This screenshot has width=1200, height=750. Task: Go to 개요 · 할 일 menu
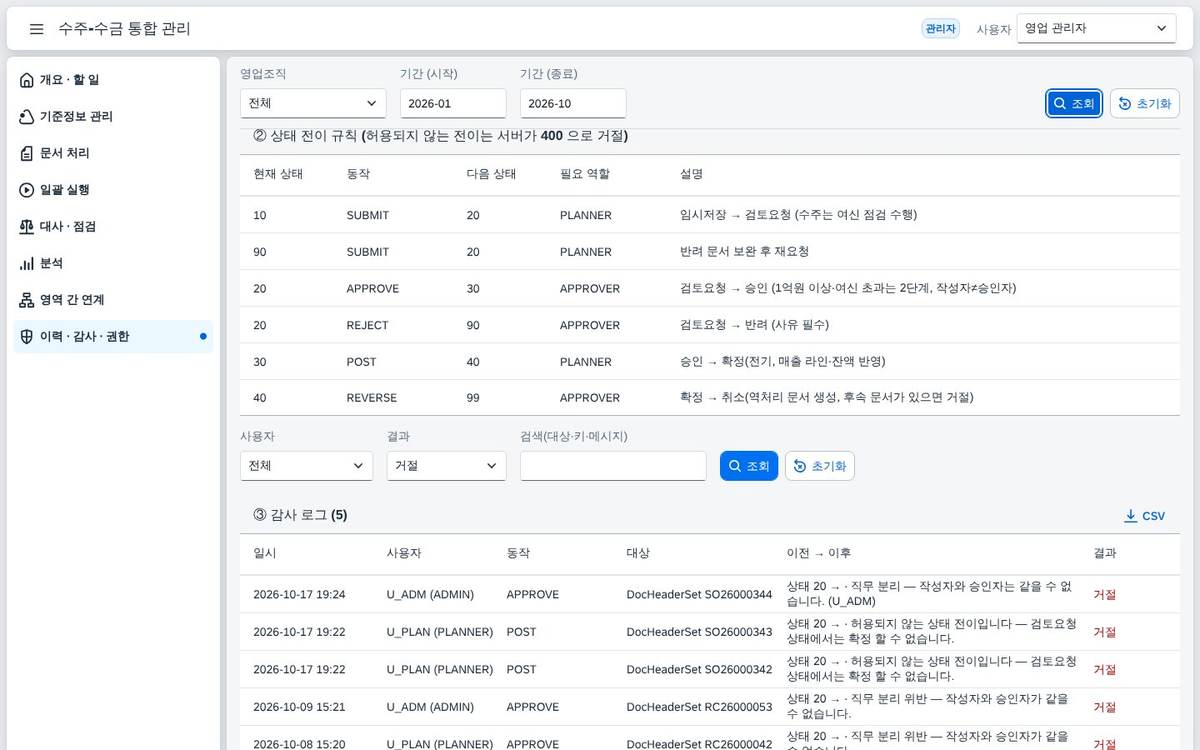113,80
